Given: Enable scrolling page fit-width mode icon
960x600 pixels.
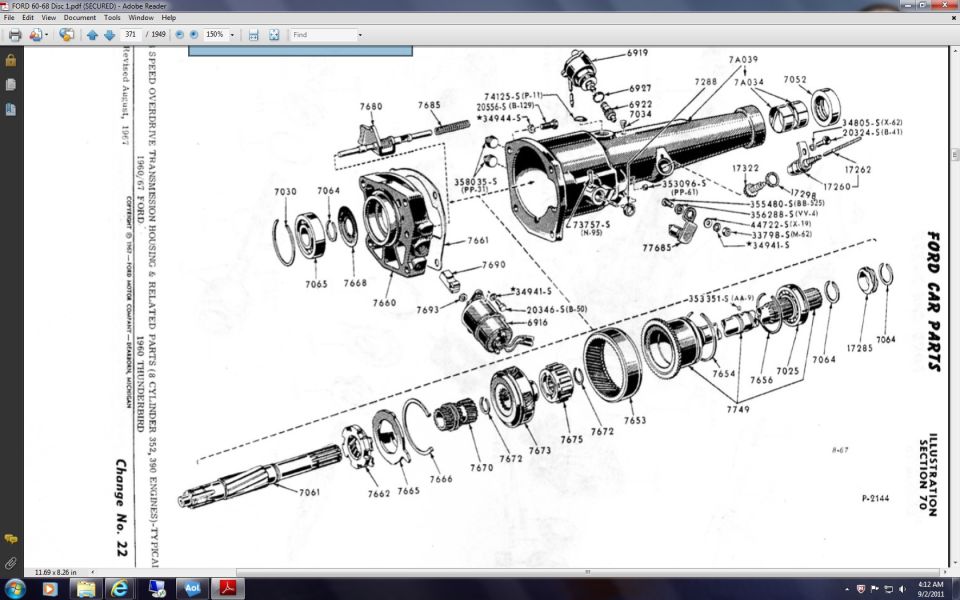Looking at the screenshot, I should tap(253, 35).
